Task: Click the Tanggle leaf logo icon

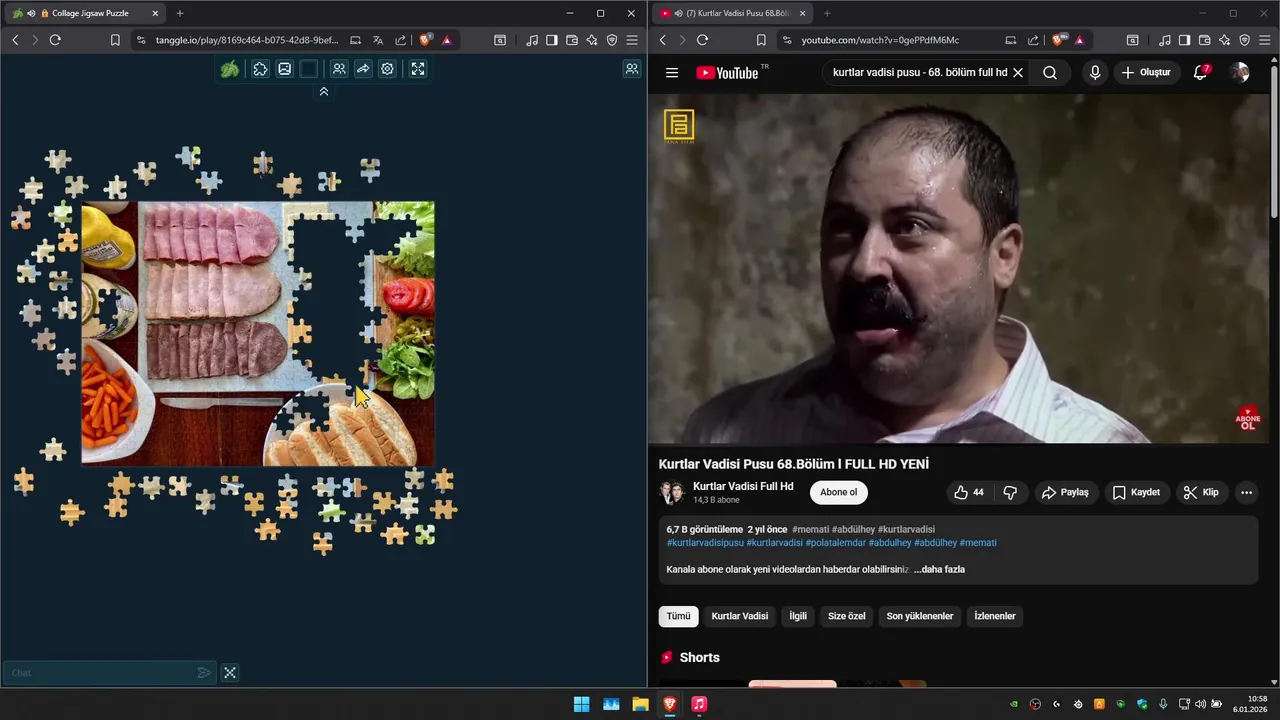Action: tap(230, 69)
